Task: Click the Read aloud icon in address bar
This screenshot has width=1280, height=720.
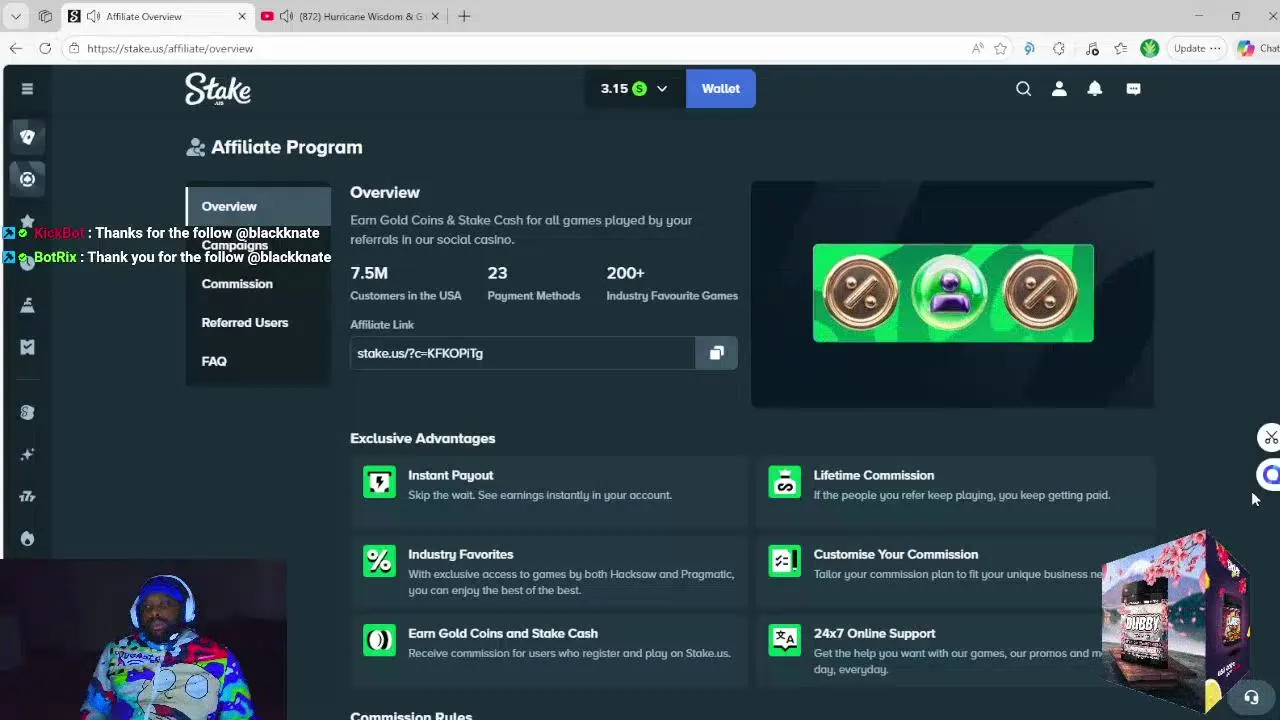Action: click(x=977, y=48)
